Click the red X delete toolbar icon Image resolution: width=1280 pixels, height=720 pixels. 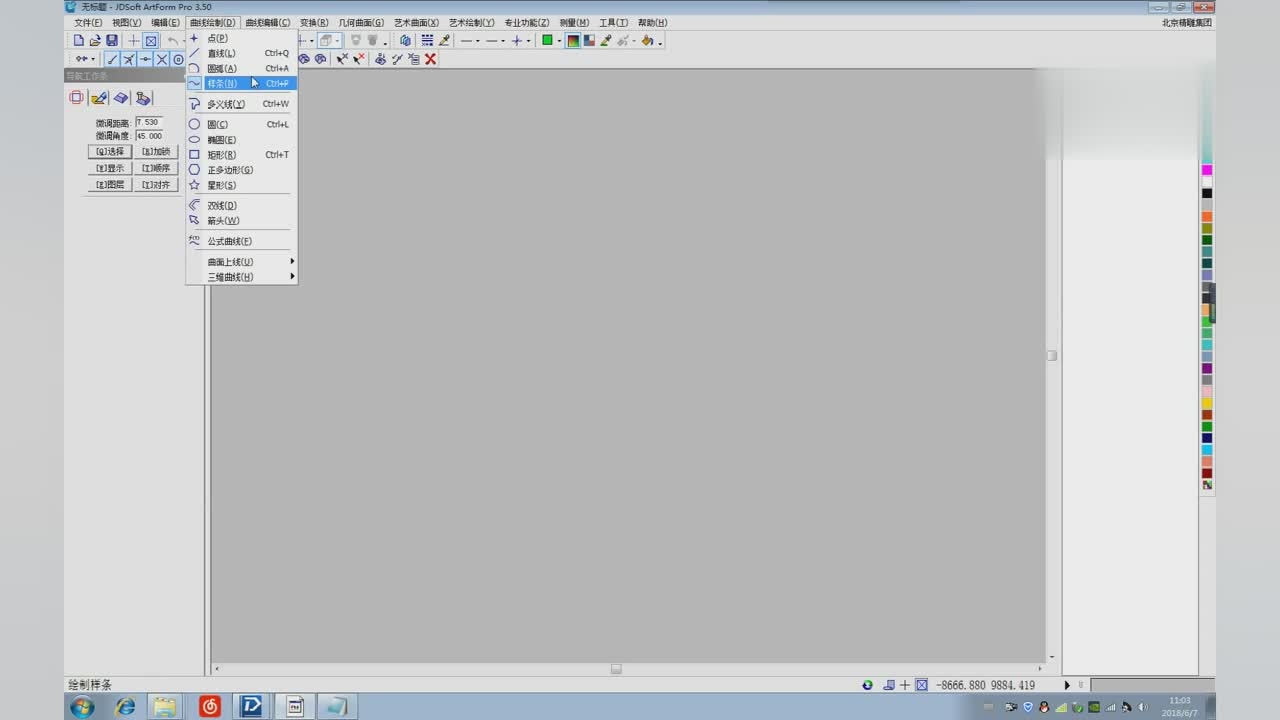tap(430, 59)
